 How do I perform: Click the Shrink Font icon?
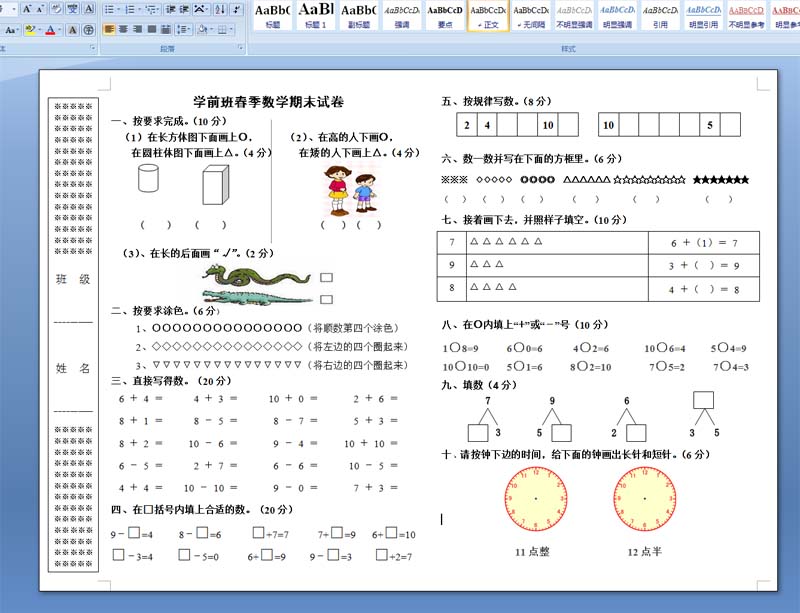click(40, 9)
